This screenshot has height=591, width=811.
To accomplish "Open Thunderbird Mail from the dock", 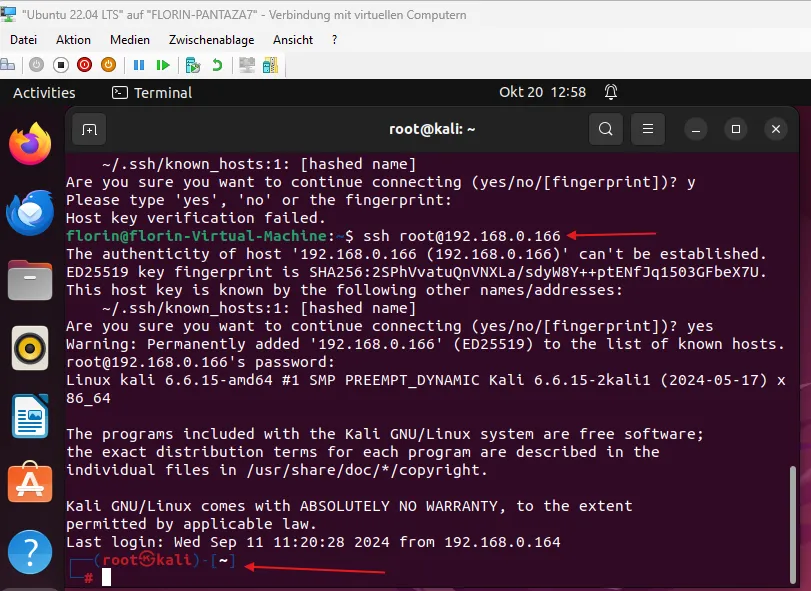I will (x=30, y=213).
